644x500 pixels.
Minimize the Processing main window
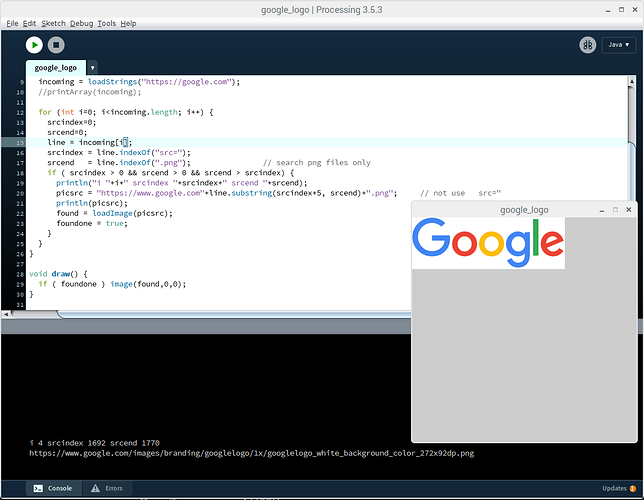coord(608,10)
